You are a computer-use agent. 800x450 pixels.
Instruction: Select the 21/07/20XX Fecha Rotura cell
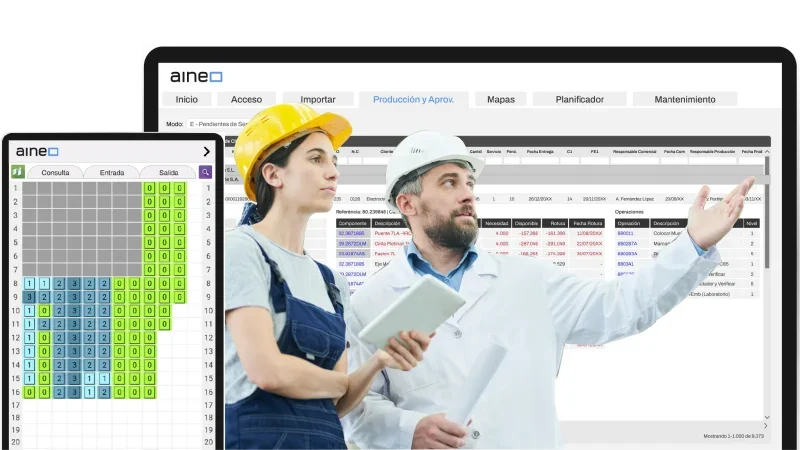coord(589,244)
